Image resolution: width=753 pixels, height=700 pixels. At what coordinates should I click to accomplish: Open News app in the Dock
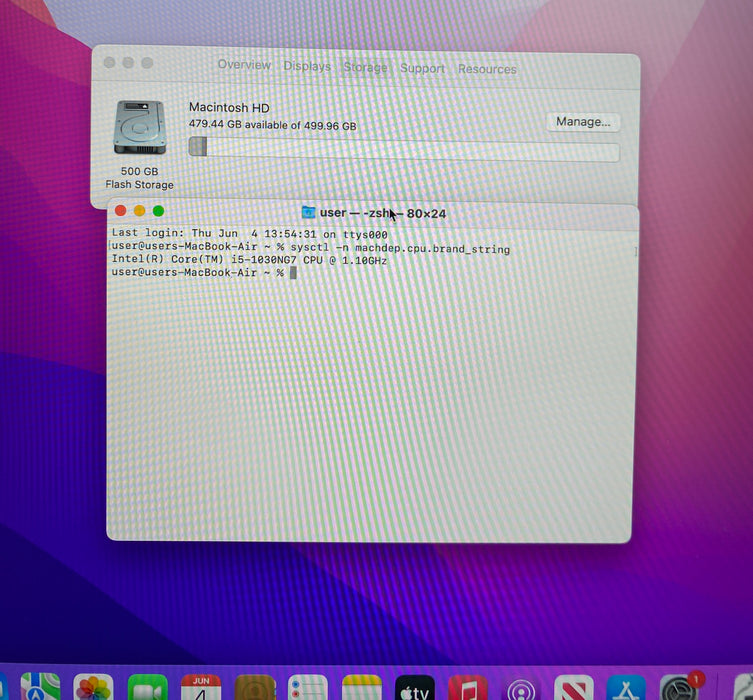574,688
